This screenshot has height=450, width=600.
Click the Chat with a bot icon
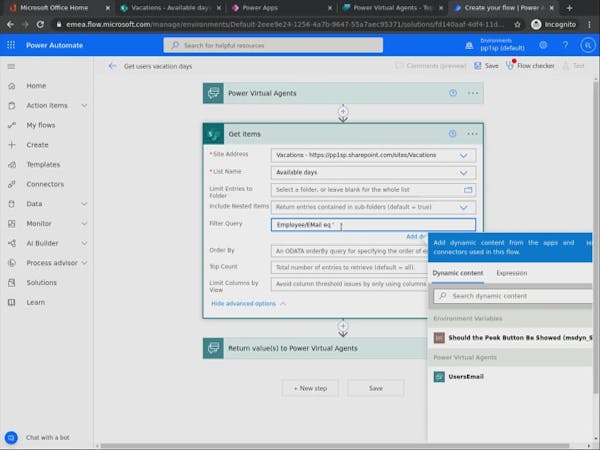pyautogui.click(x=11, y=437)
